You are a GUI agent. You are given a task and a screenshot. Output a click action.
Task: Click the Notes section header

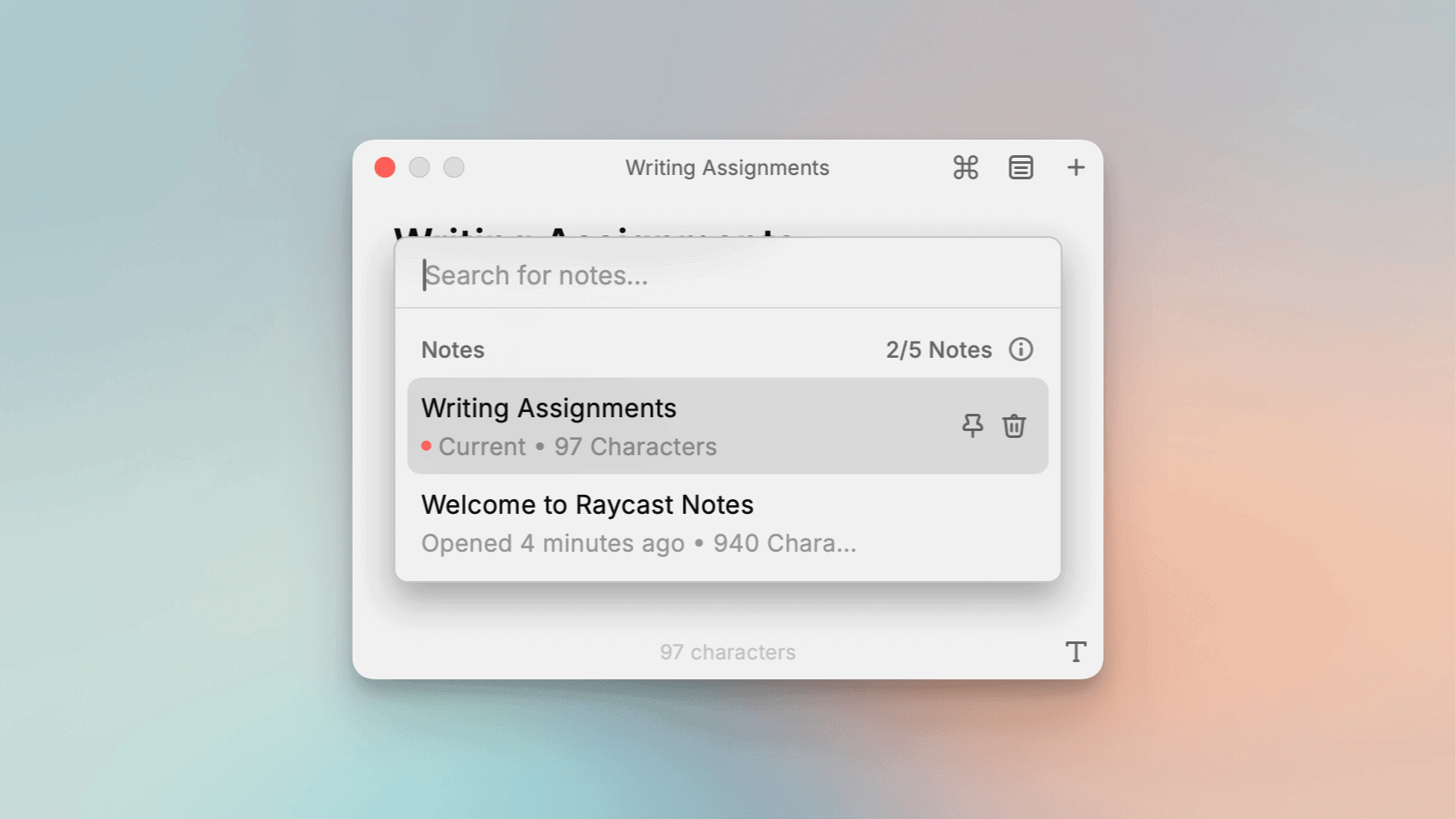(x=453, y=350)
